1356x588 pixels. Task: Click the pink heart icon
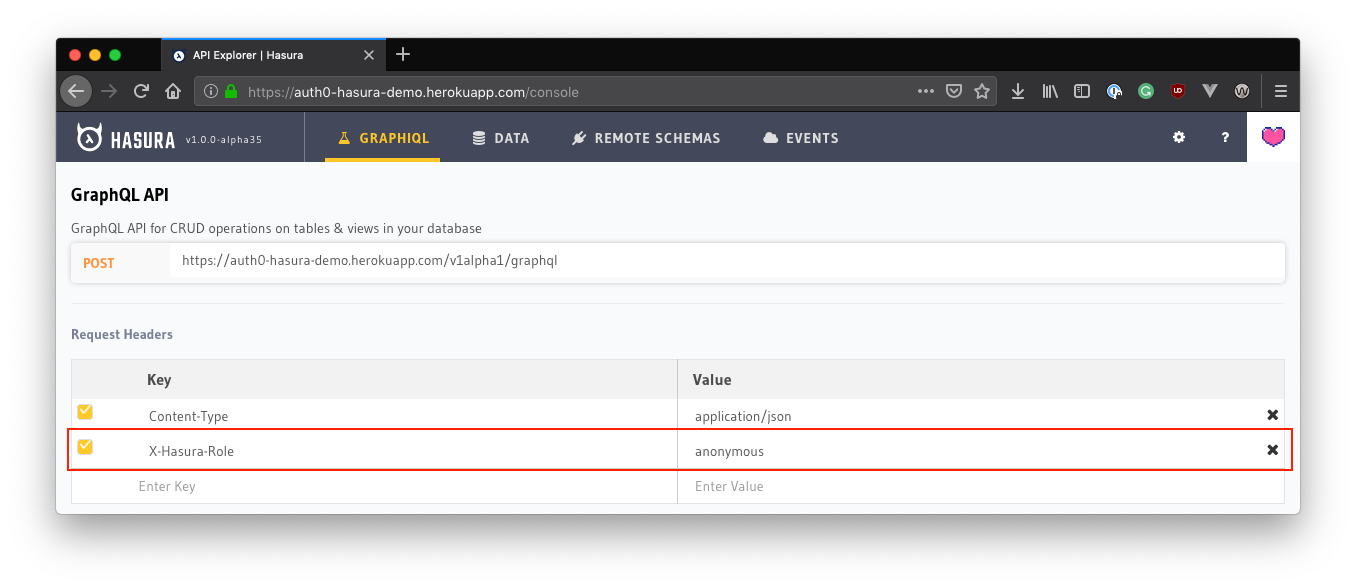click(1273, 137)
